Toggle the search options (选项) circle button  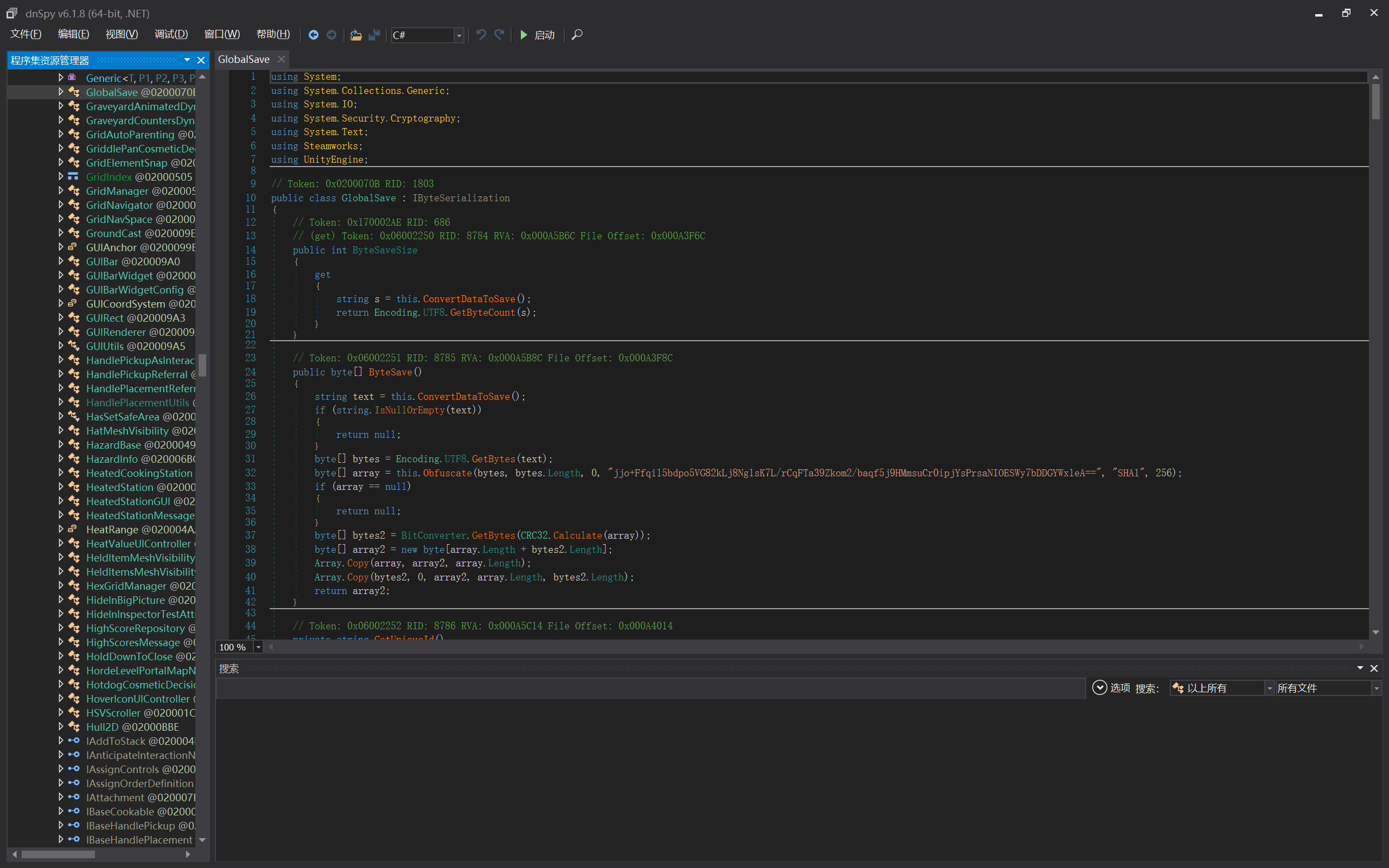[x=1099, y=688]
